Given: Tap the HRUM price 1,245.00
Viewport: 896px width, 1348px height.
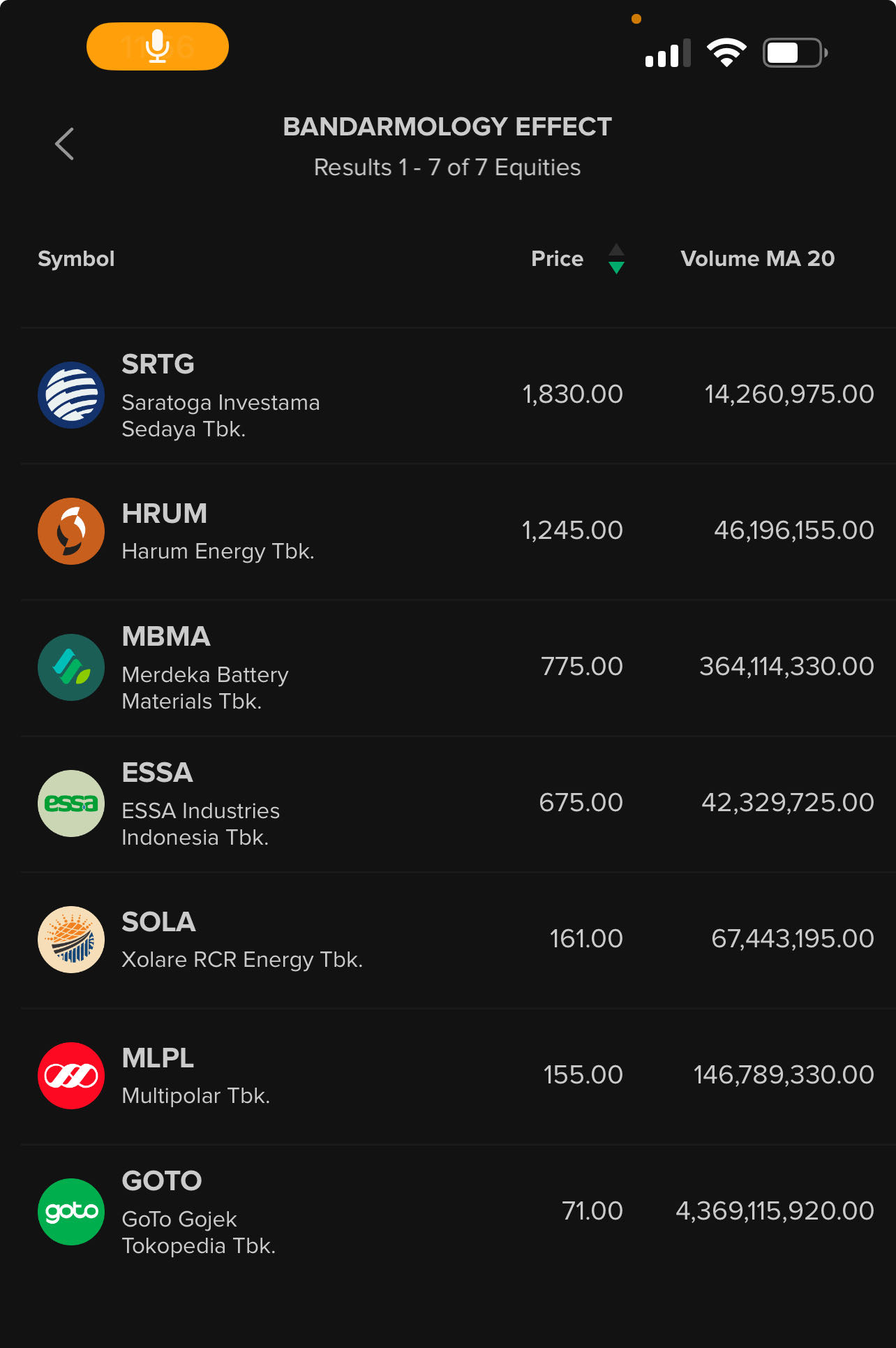Looking at the screenshot, I should 572,531.
